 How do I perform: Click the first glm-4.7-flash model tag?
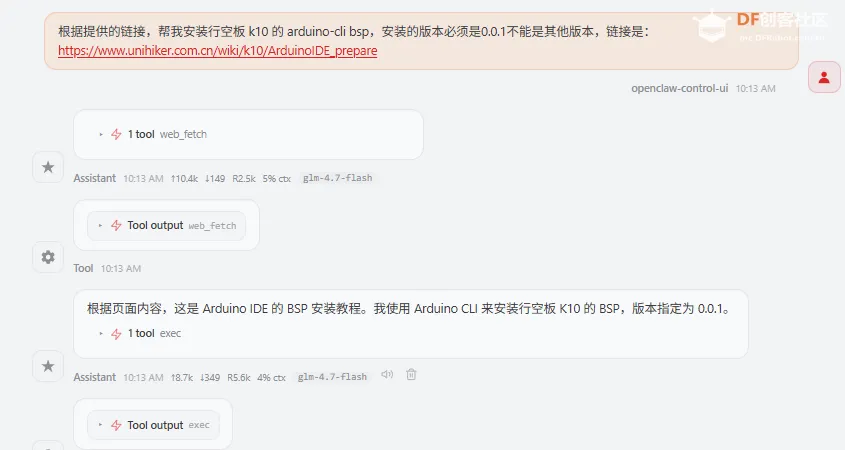pyautogui.click(x=337, y=178)
